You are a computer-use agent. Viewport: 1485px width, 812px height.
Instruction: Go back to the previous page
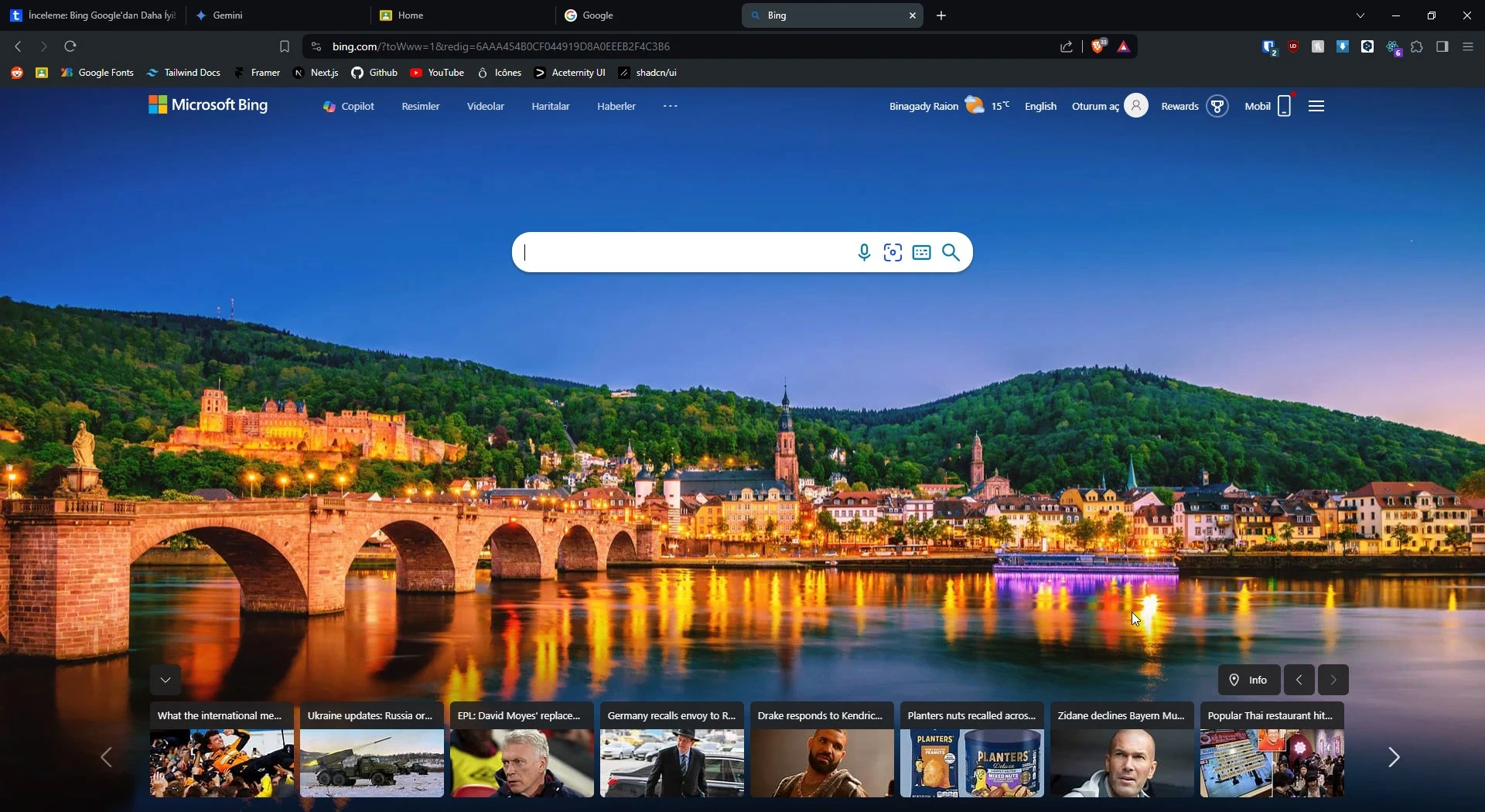[x=18, y=47]
